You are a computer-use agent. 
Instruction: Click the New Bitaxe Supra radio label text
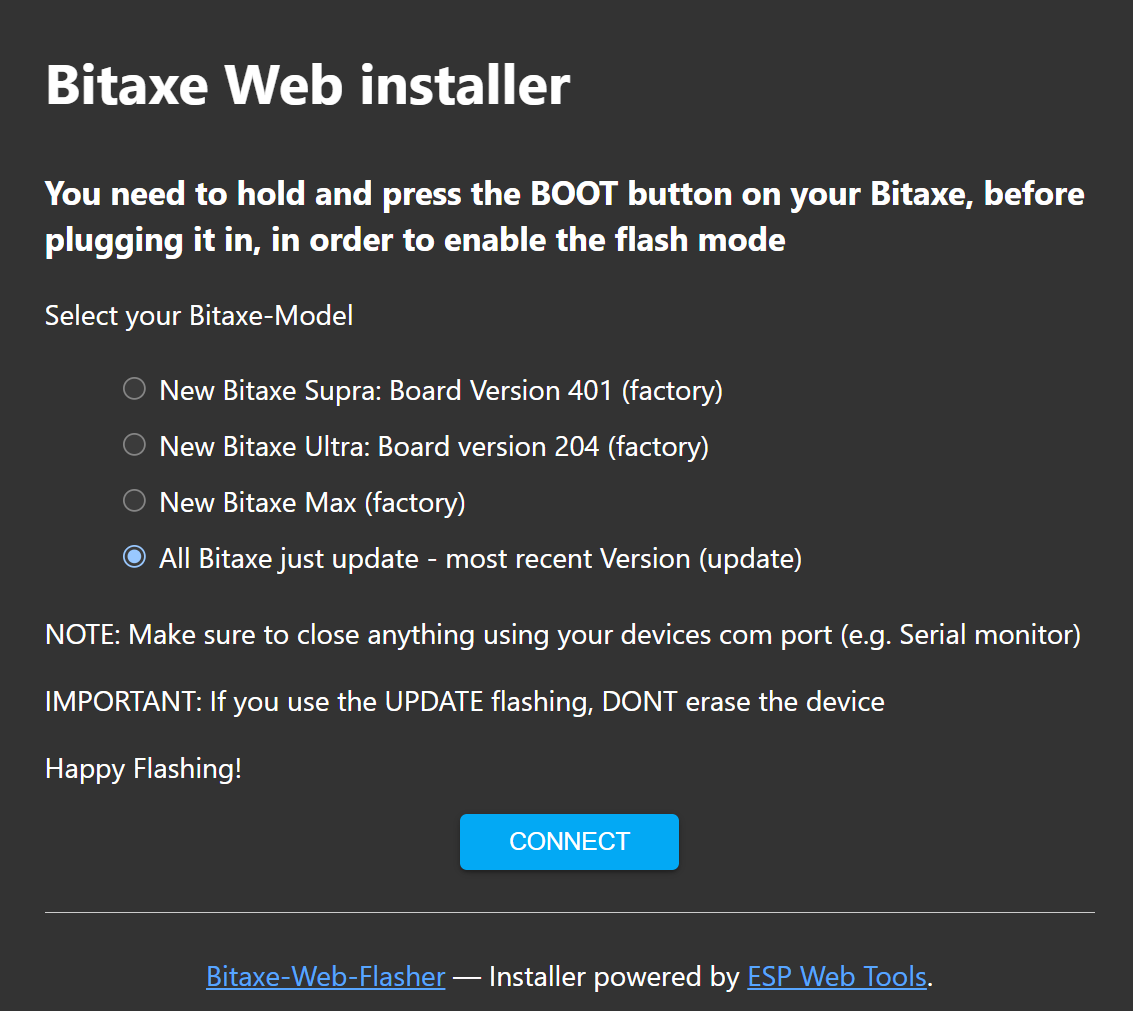pyautogui.click(x=440, y=390)
